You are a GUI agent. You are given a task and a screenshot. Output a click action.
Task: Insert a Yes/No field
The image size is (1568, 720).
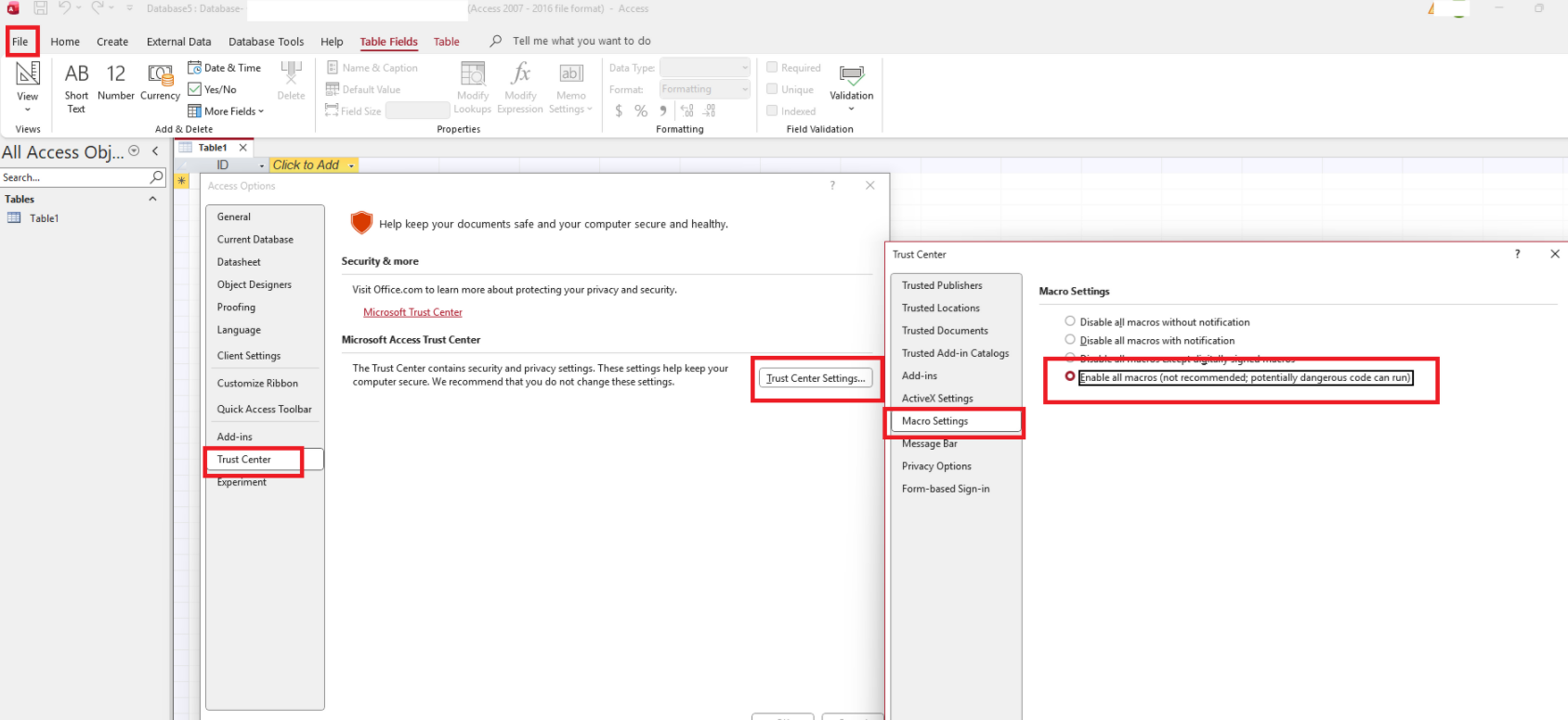tap(213, 89)
